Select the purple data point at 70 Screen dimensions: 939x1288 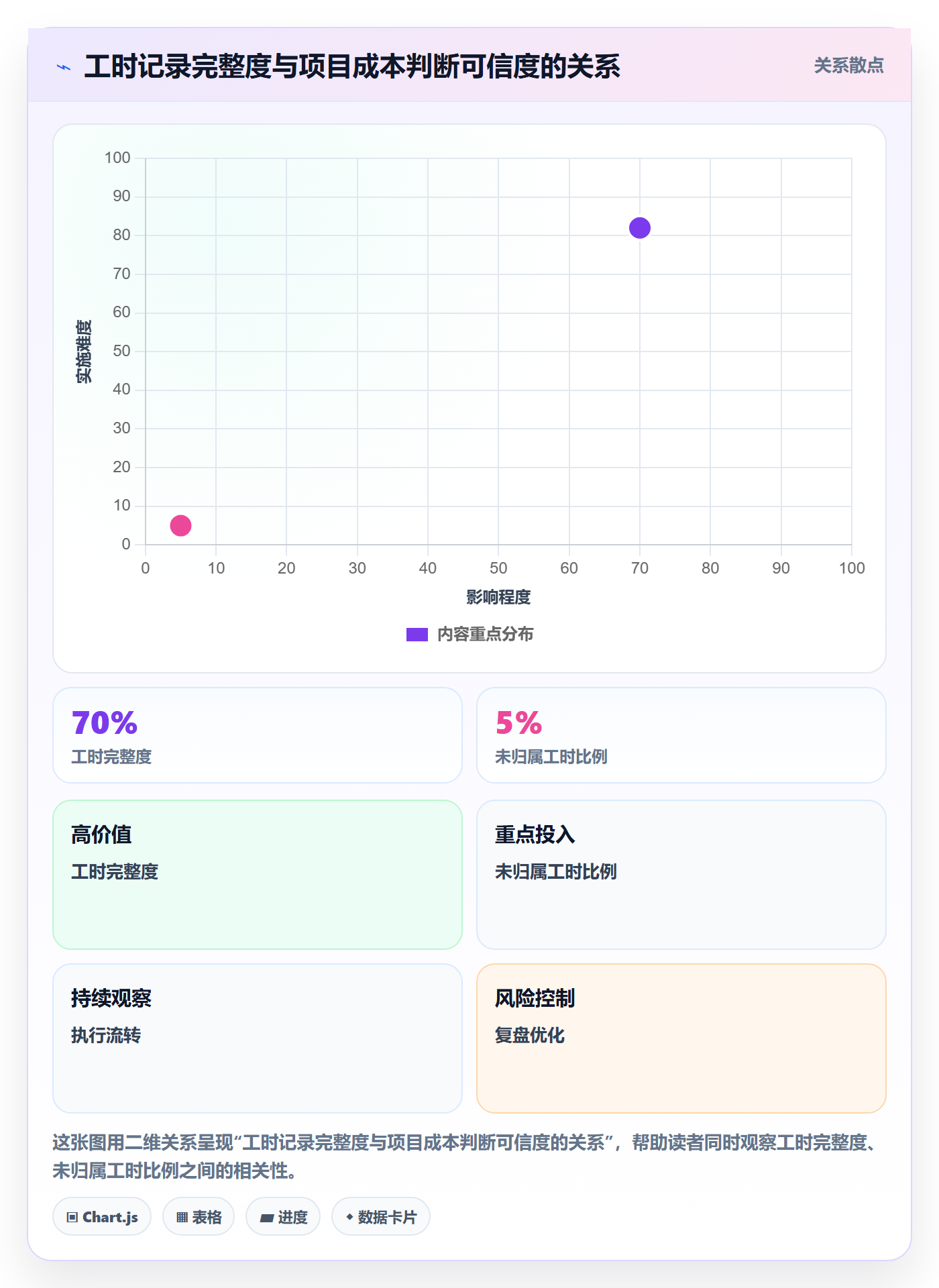point(640,228)
